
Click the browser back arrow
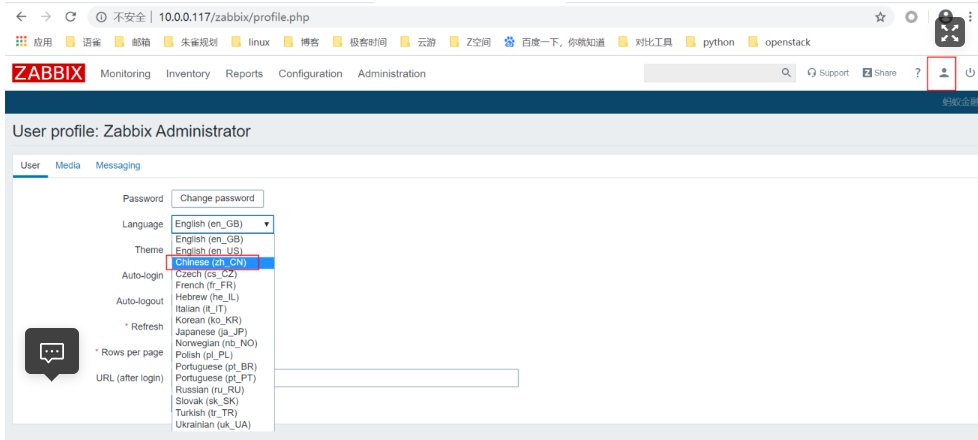(21, 17)
